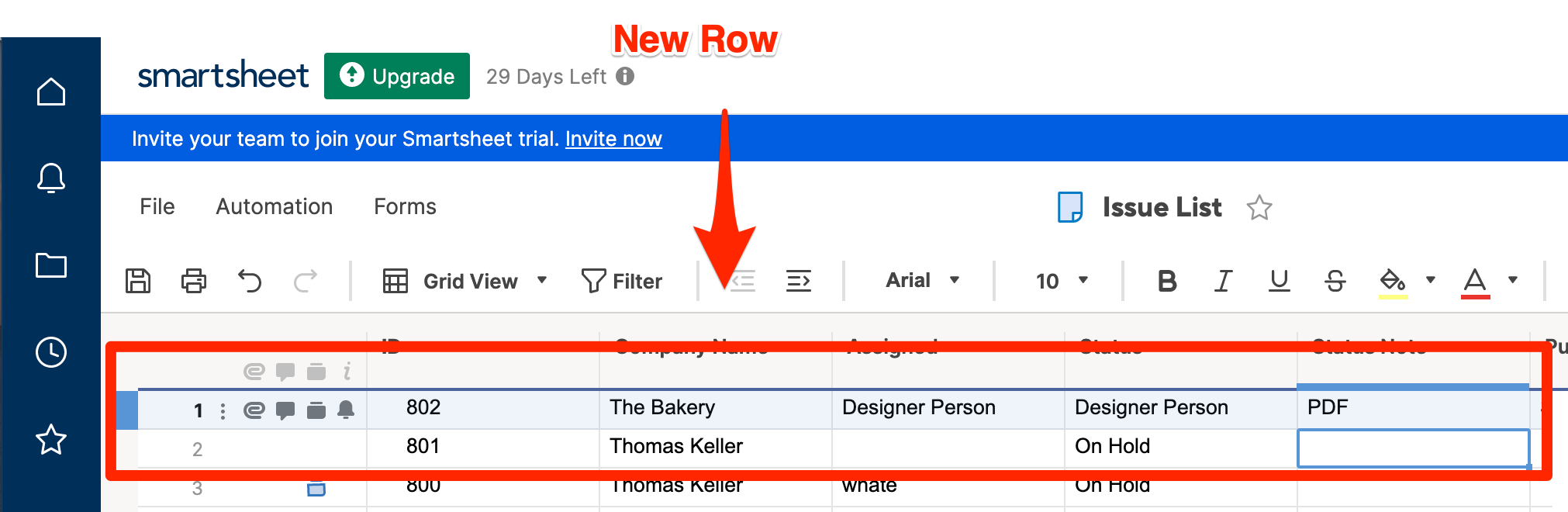Click the Print icon
Image resolution: width=1568 pixels, height=512 pixels.
(x=194, y=281)
